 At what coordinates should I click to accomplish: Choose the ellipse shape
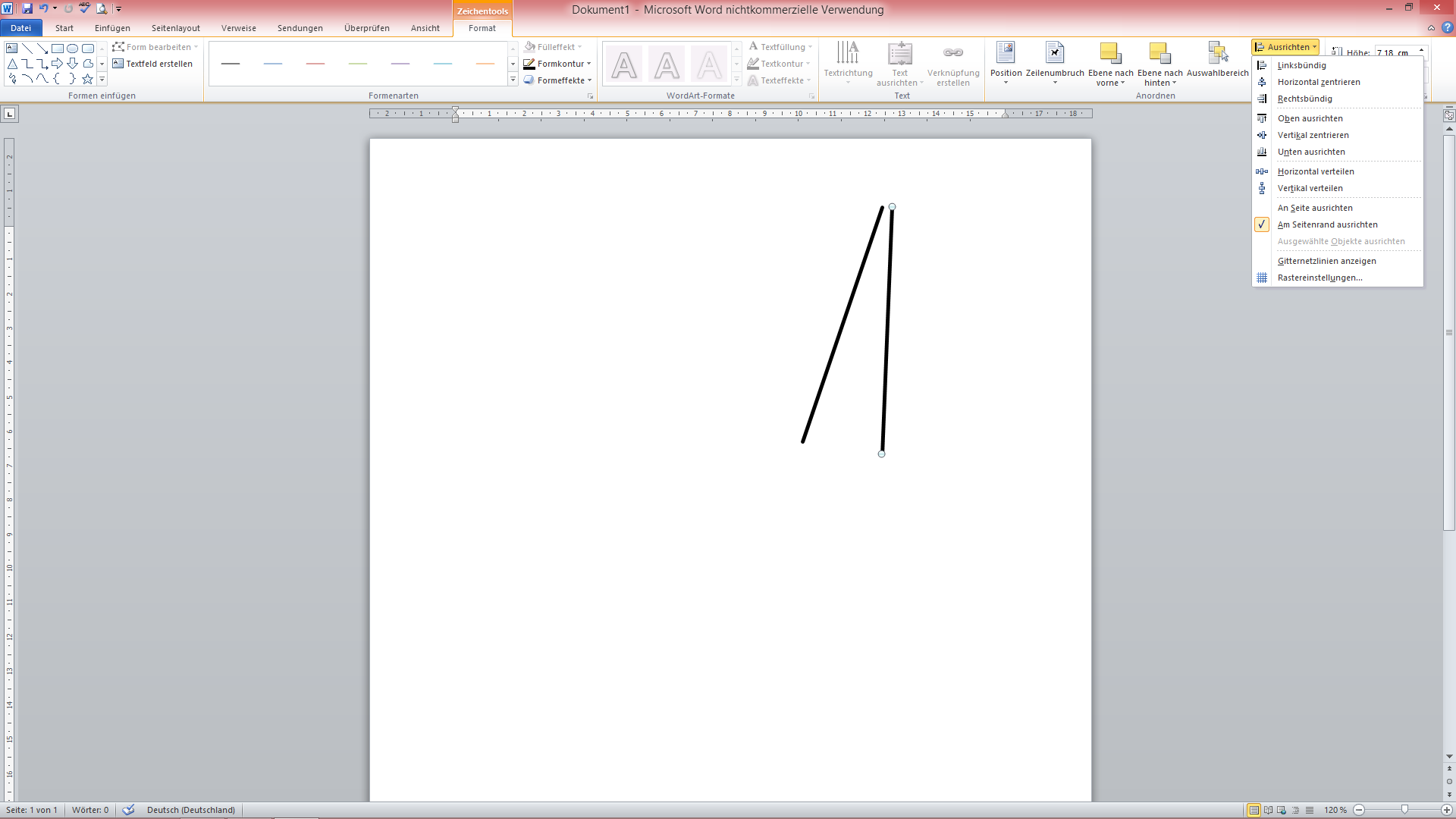tap(73, 48)
